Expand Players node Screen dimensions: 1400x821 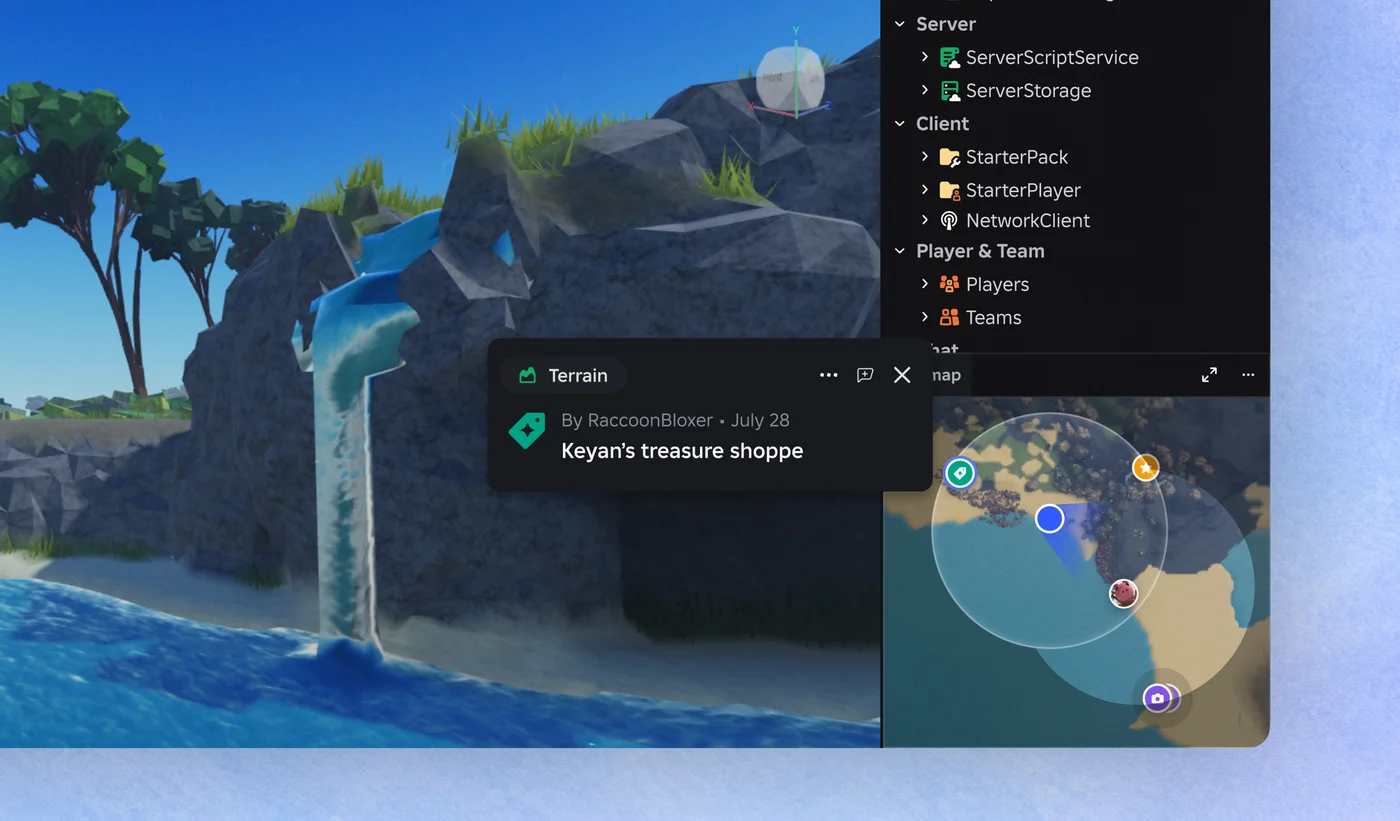pyautogui.click(x=925, y=284)
